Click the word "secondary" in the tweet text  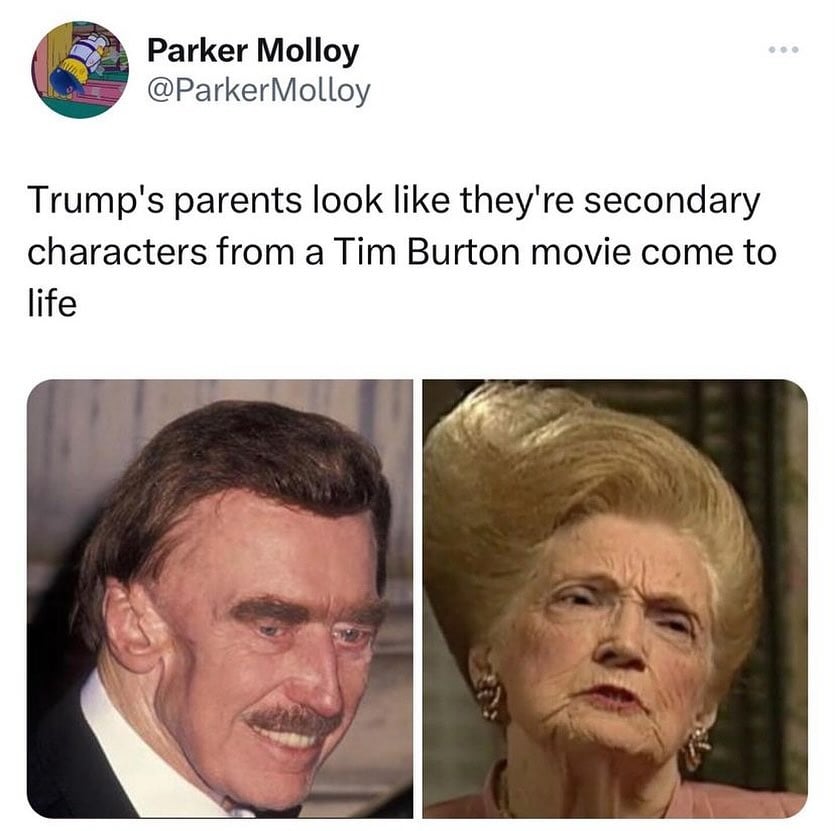click(x=672, y=202)
